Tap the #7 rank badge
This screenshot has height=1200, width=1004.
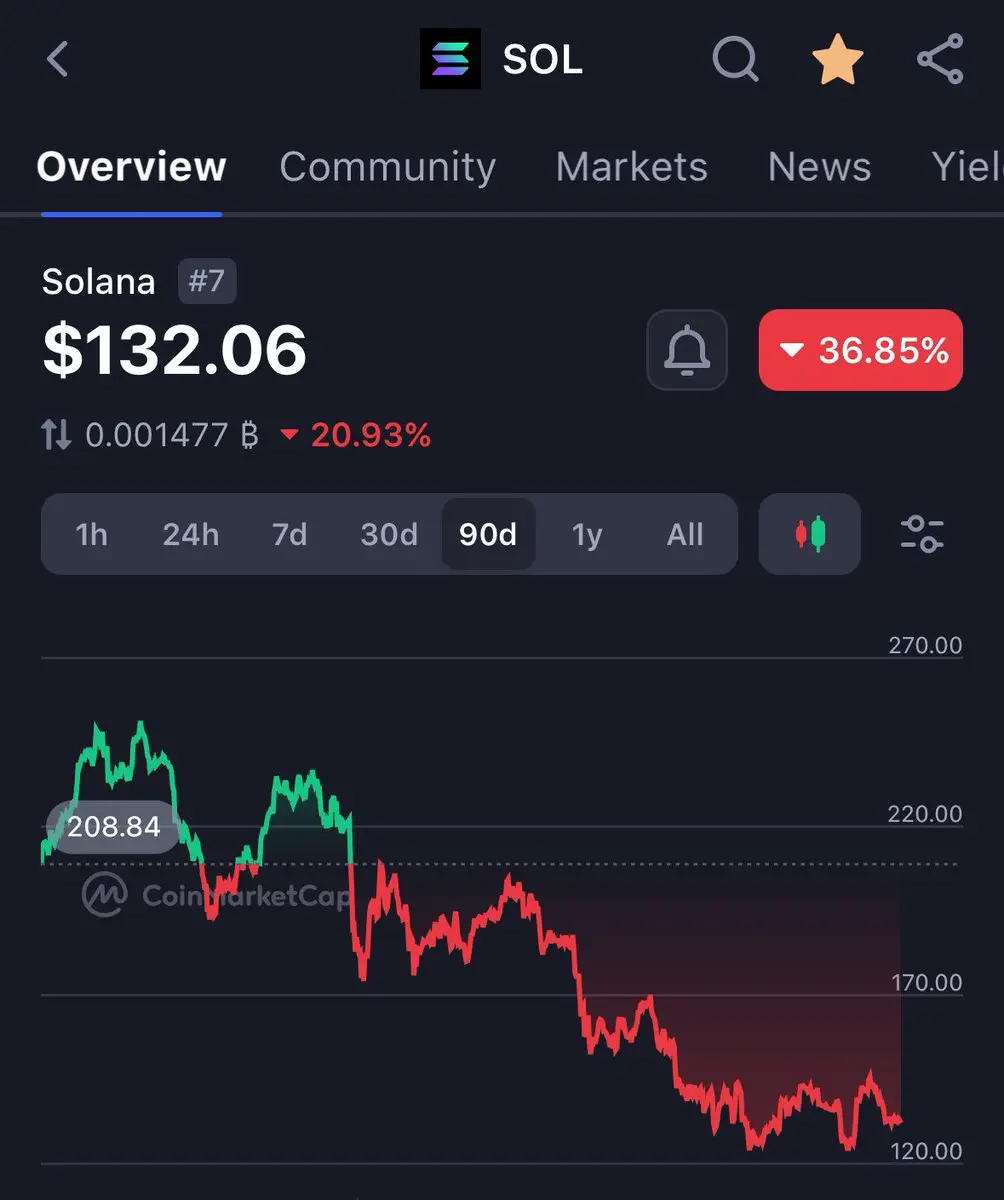(x=207, y=281)
